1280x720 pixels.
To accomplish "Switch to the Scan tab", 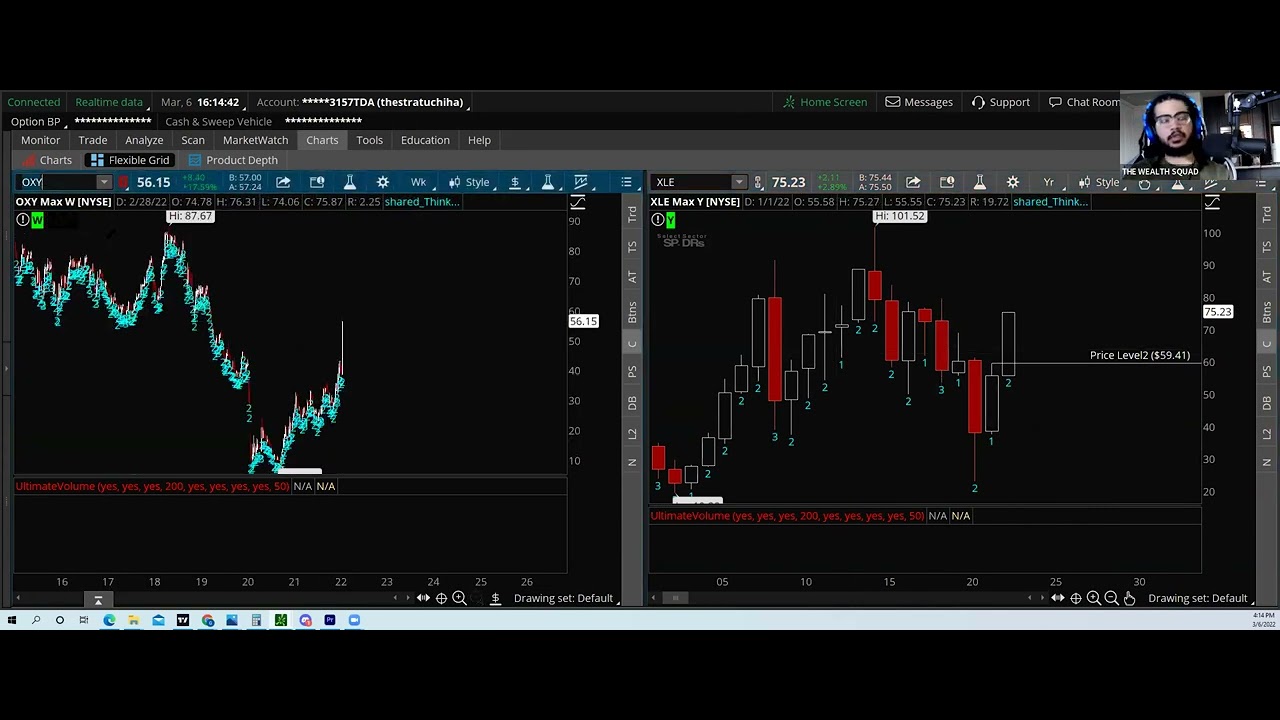I will [x=193, y=140].
